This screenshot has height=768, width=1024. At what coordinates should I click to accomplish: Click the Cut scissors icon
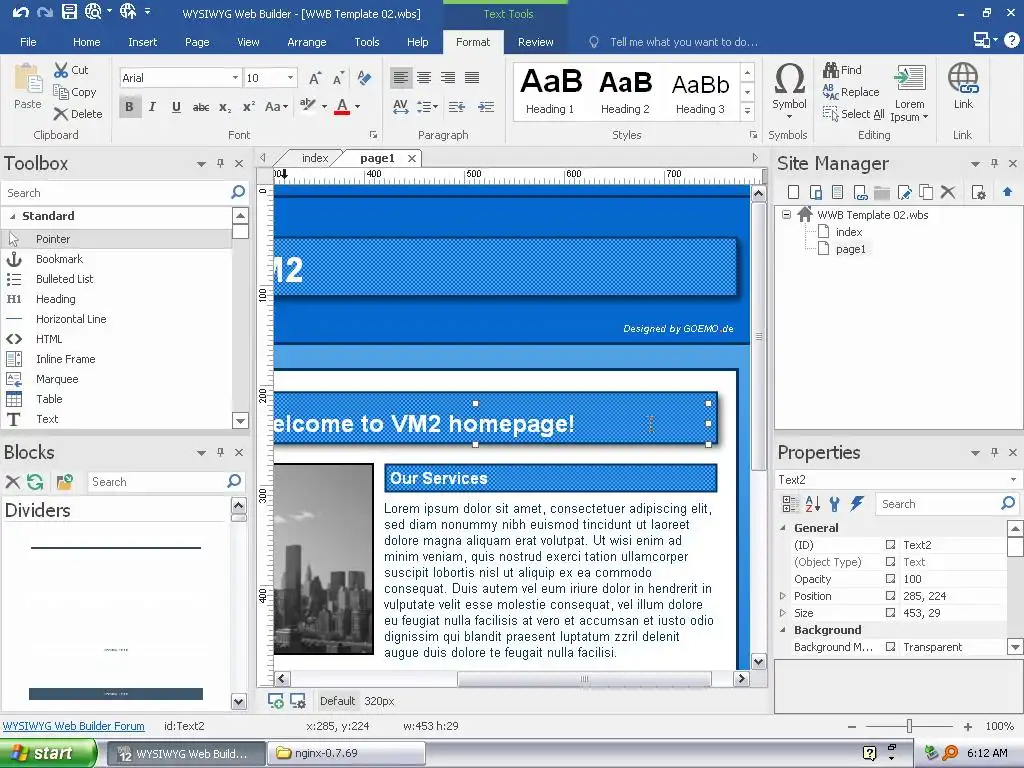[x=61, y=70]
